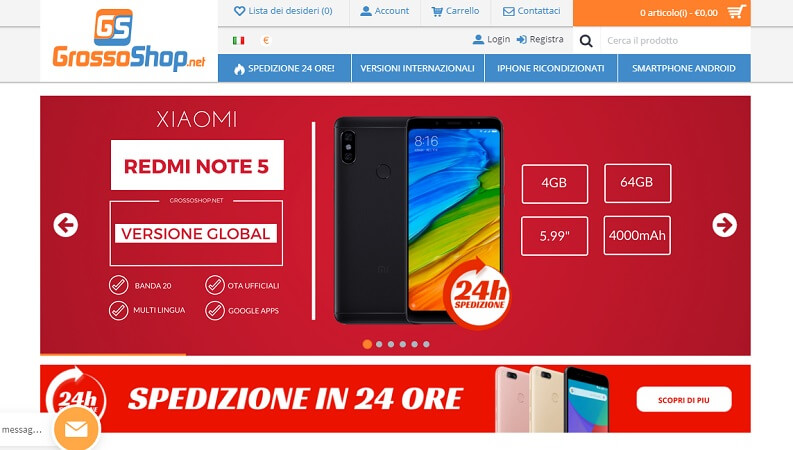Image resolution: width=793 pixels, height=450 pixels.
Task: Focus the Cerca il prodotto search field
Action: [x=675, y=40]
